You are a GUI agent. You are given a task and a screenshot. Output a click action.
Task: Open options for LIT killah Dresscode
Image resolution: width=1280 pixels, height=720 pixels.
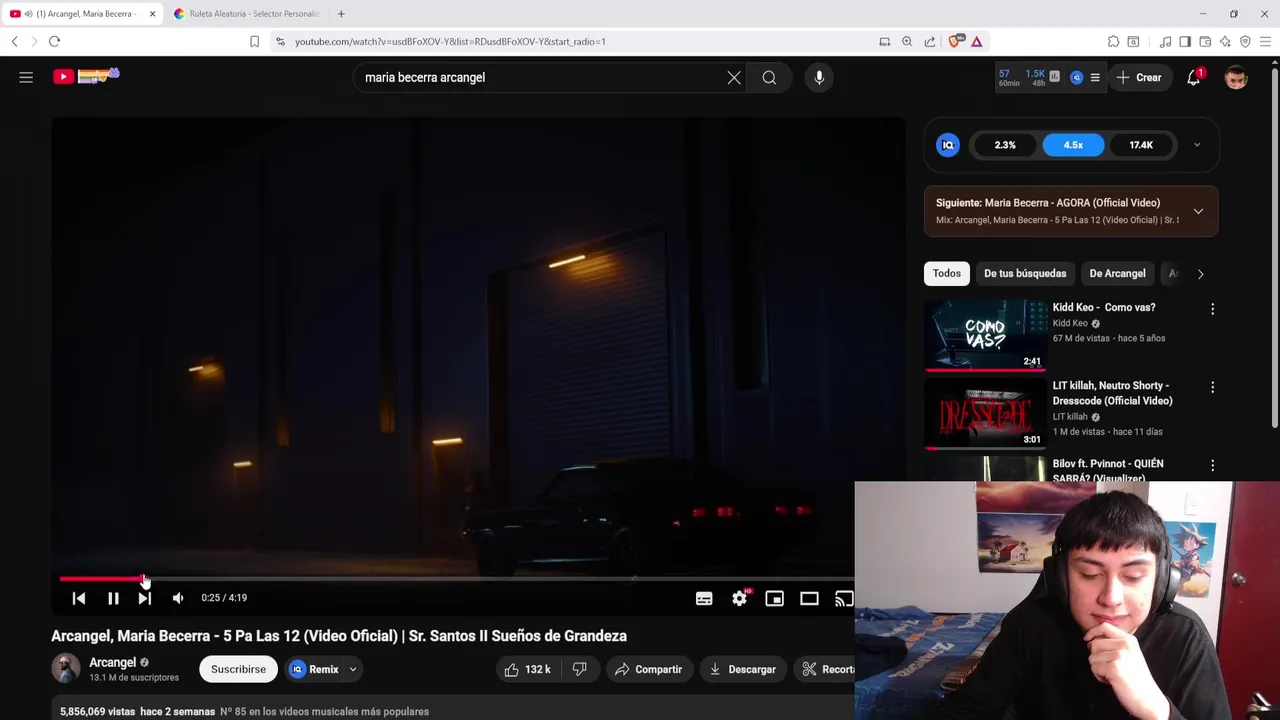(x=1212, y=387)
